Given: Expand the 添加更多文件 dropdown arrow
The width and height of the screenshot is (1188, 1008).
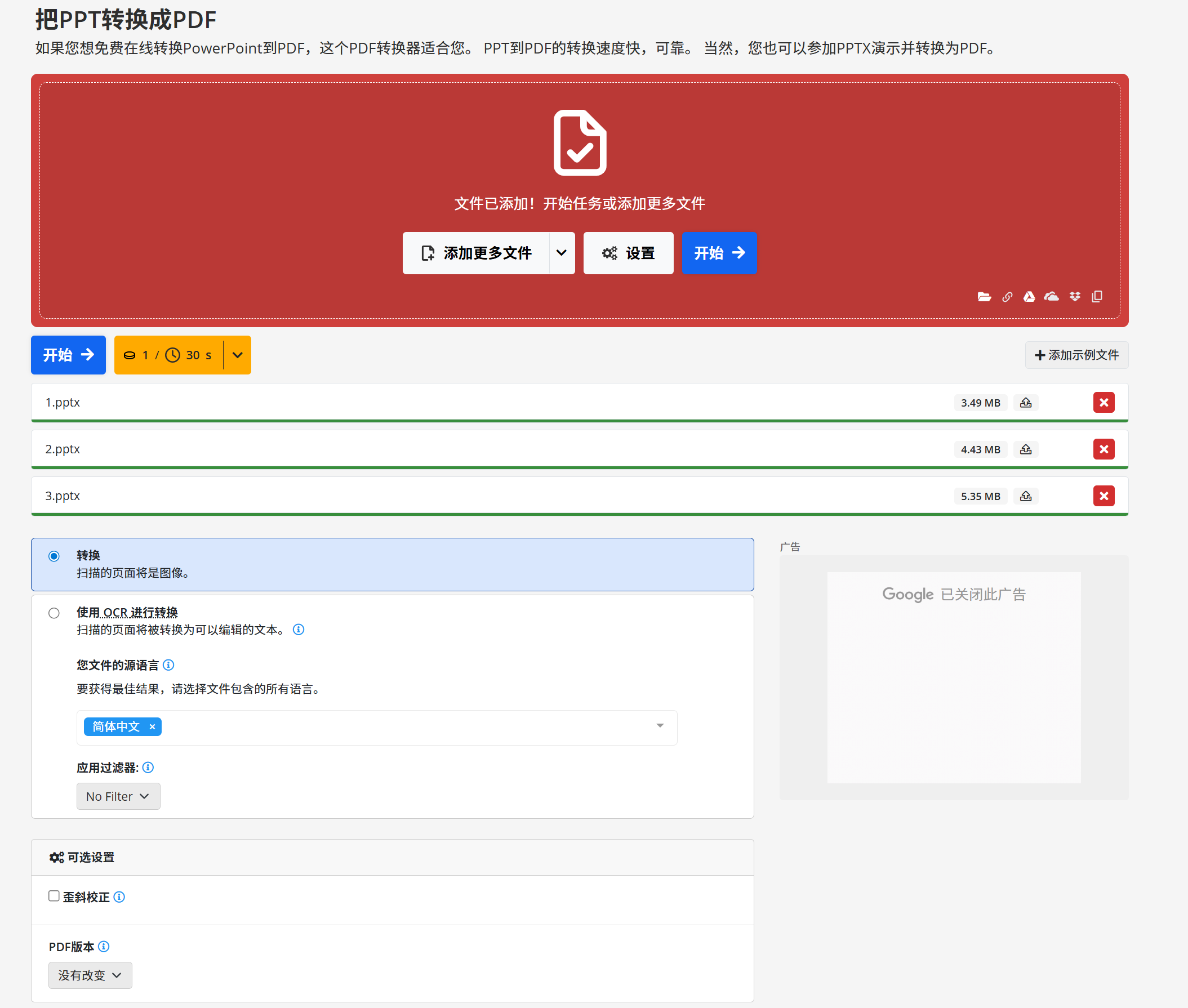Looking at the screenshot, I should (x=562, y=253).
